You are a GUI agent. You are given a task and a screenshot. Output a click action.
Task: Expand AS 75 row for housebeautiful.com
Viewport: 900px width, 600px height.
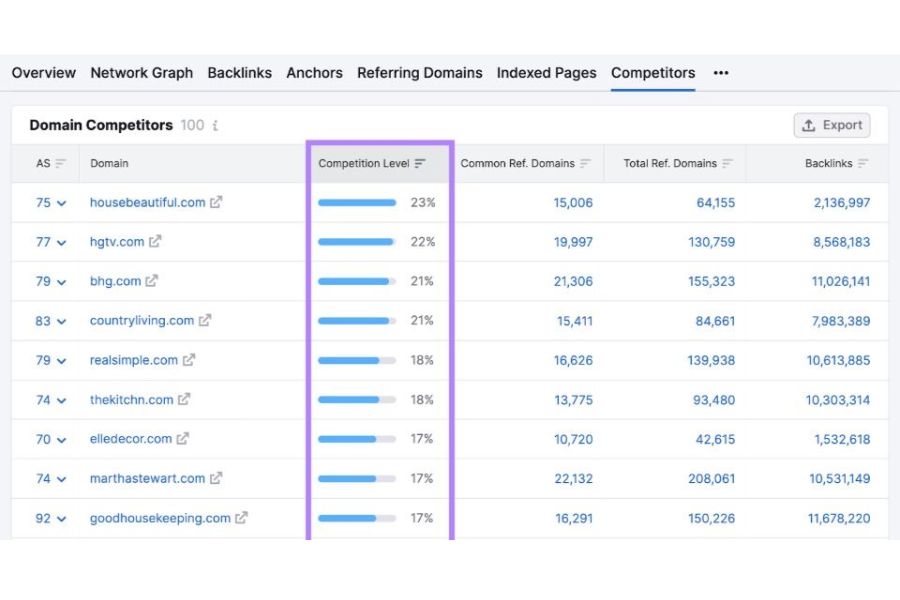[61, 203]
